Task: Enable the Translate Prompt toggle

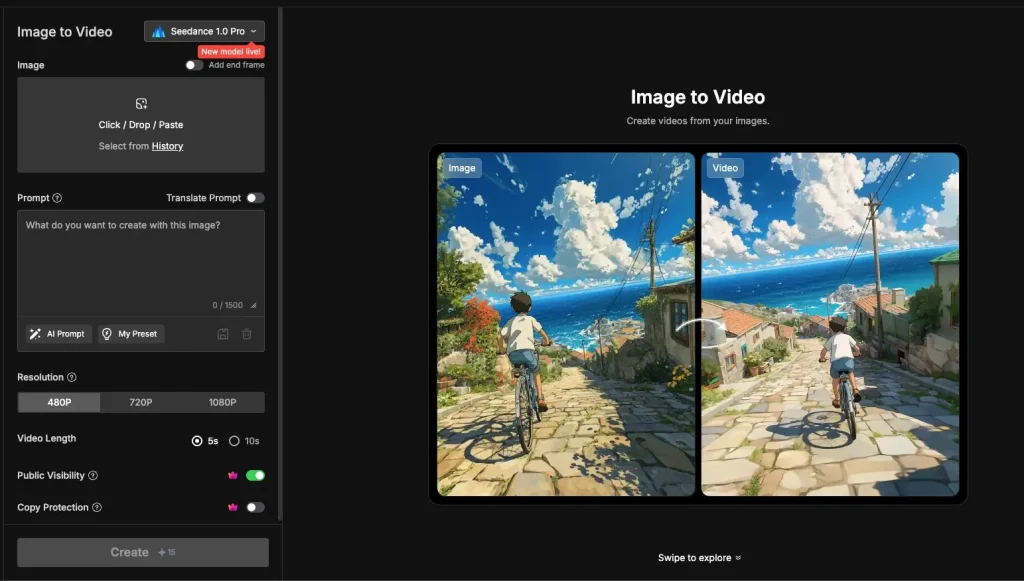Action: pyautogui.click(x=255, y=197)
